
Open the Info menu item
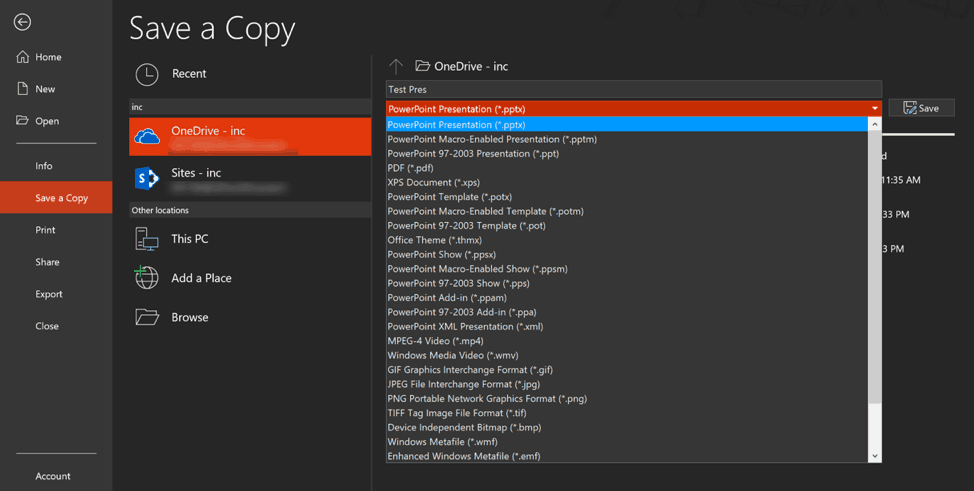click(43, 166)
